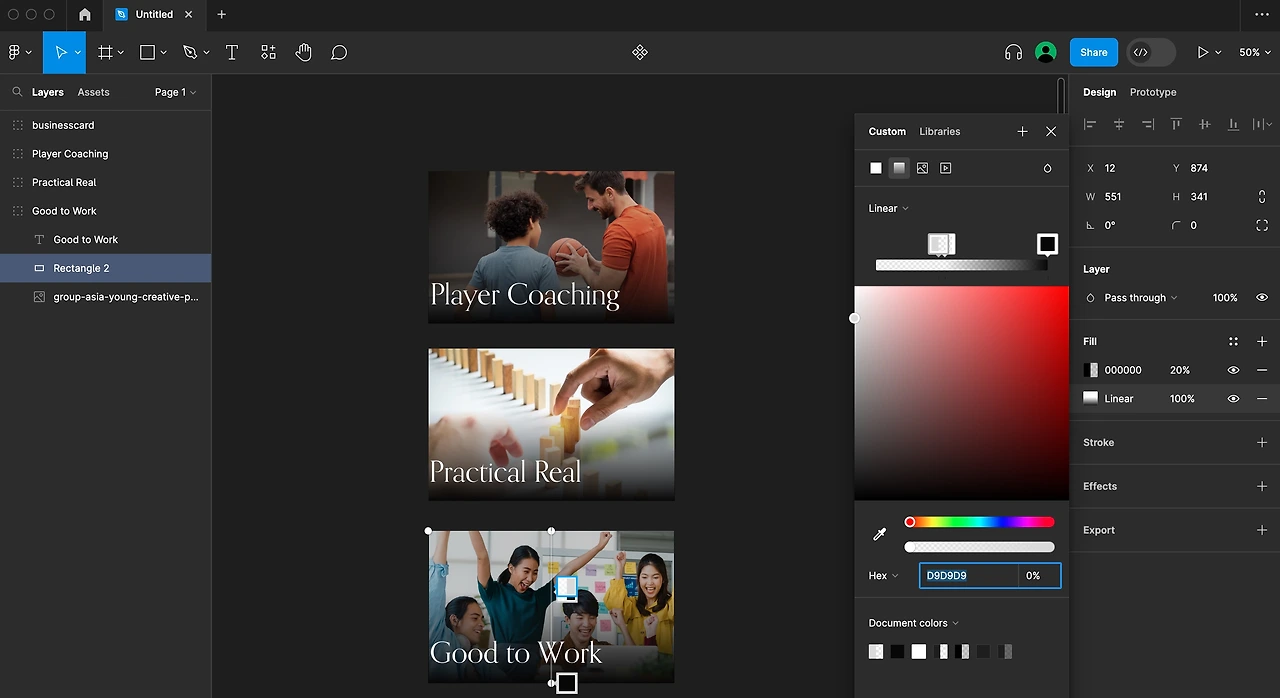This screenshot has height=698, width=1280.
Task: Open the Page 1 dropdown
Action: tap(175, 92)
